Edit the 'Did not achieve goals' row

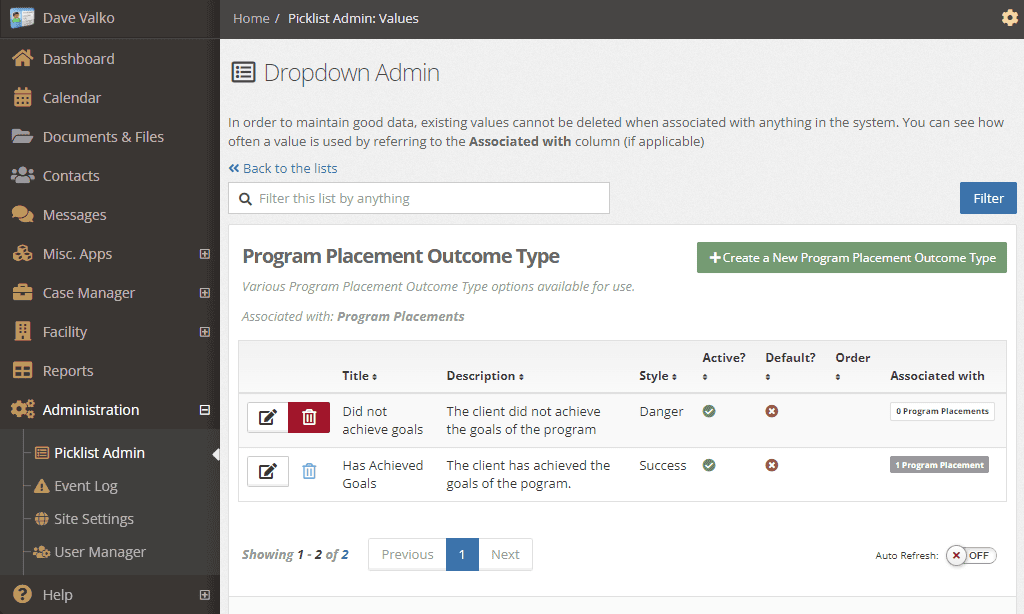[x=268, y=417]
